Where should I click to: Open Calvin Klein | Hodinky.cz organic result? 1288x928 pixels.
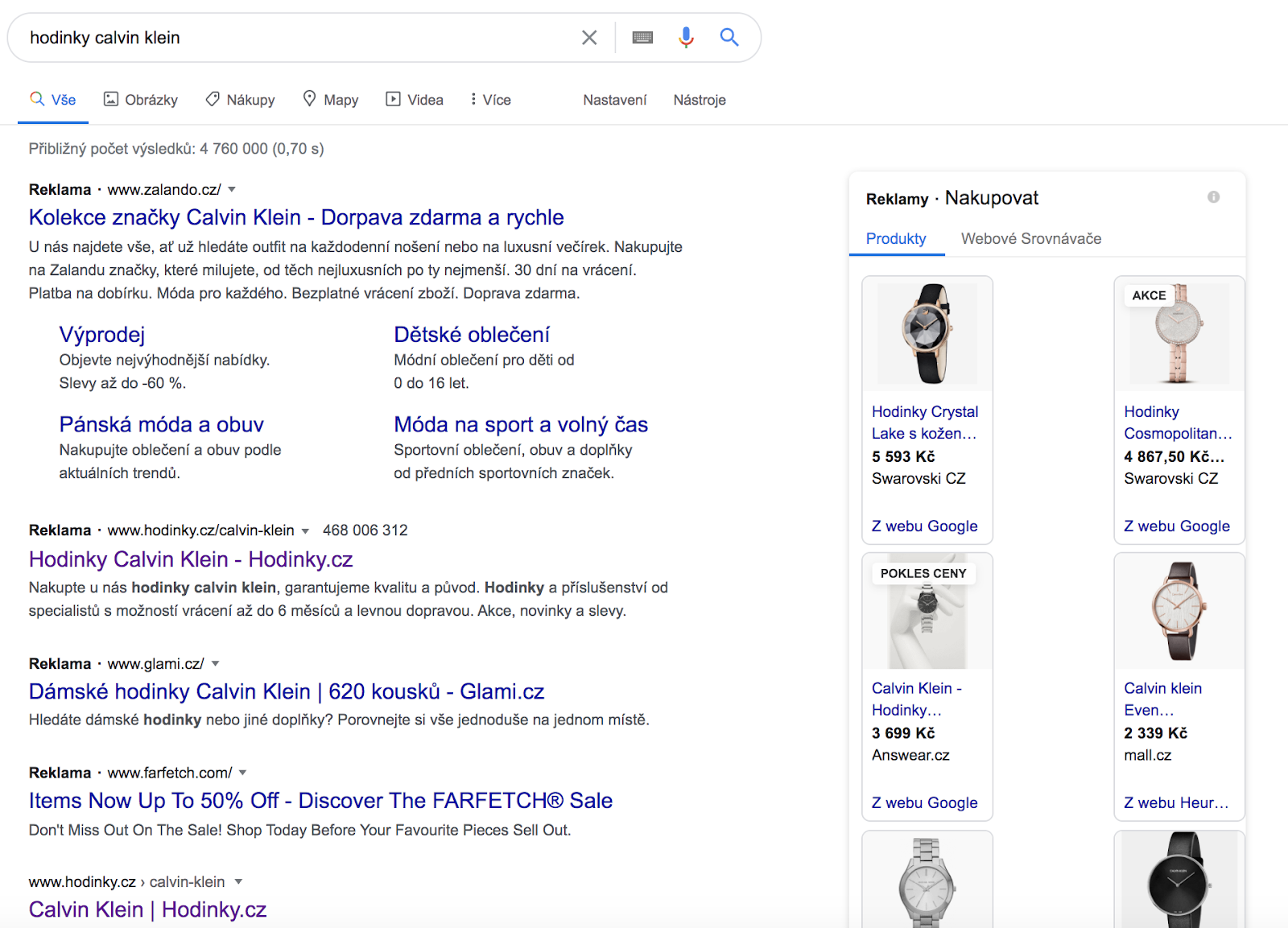tap(147, 909)
